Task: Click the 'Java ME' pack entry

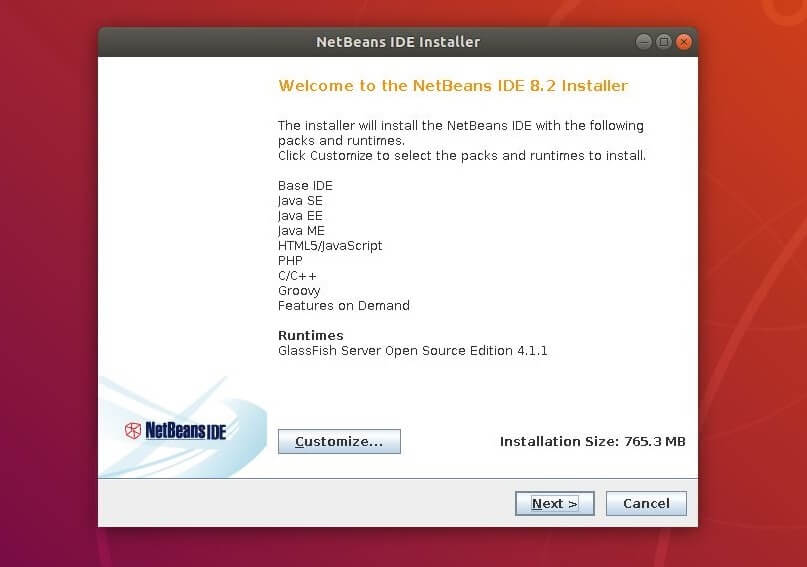Action: click(x=301, y=231)
